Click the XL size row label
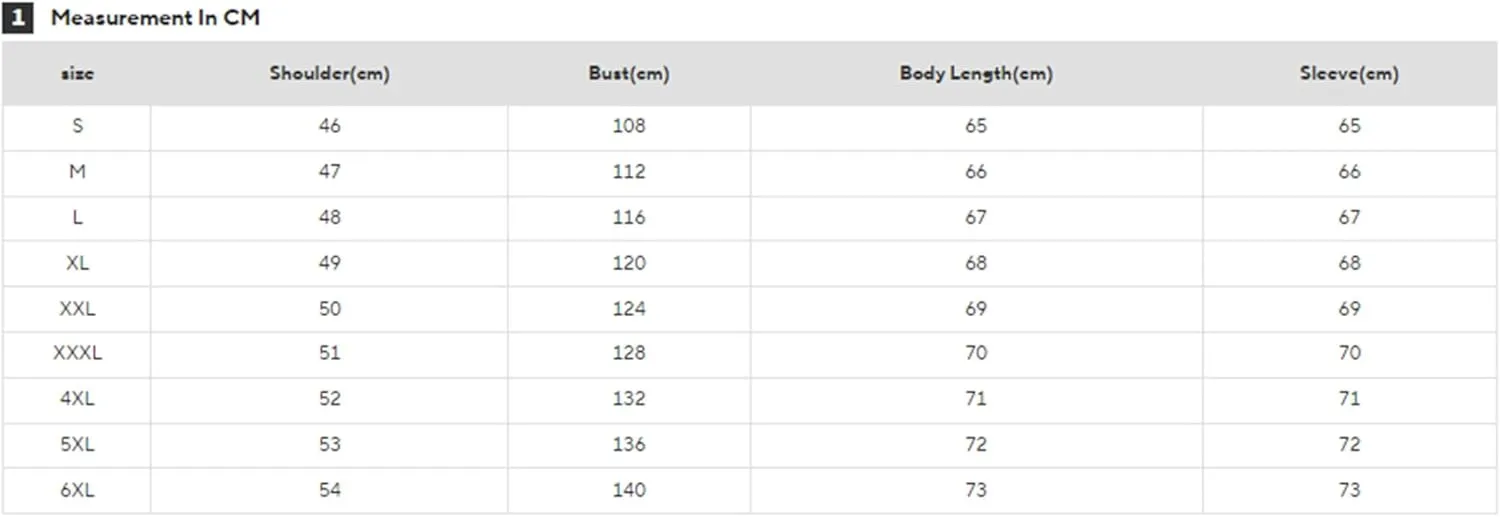 [77, 263]
